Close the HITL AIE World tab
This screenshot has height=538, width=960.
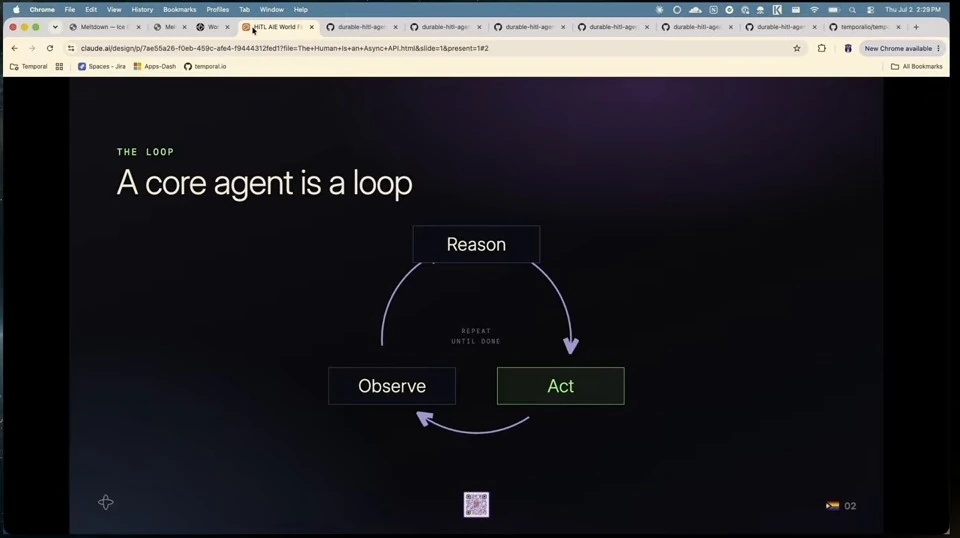(312, 27)
